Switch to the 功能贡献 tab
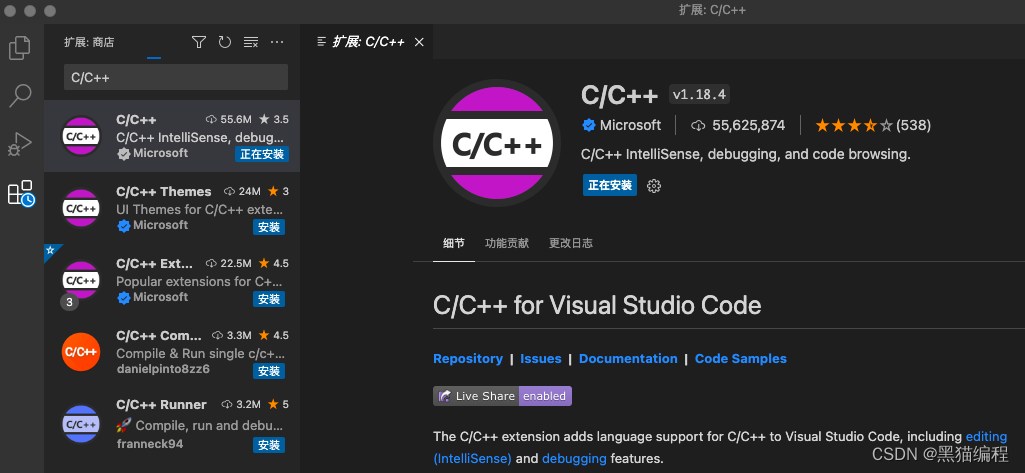The image size is (1025, 473). (x=507, y=243)
